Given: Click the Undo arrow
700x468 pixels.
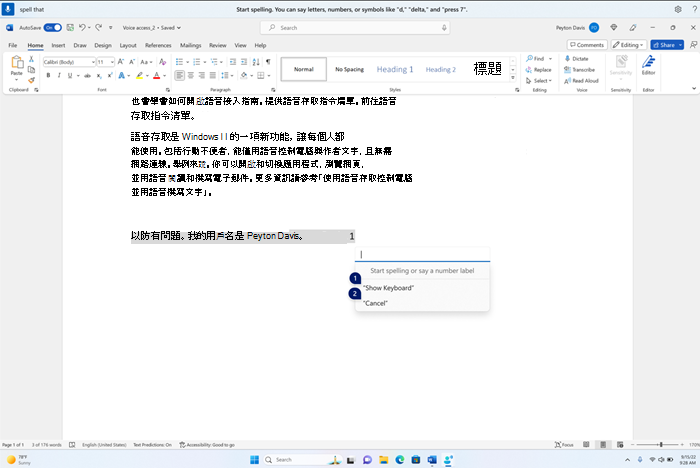Looking at the screenshot, I should [x=82, y=28].
